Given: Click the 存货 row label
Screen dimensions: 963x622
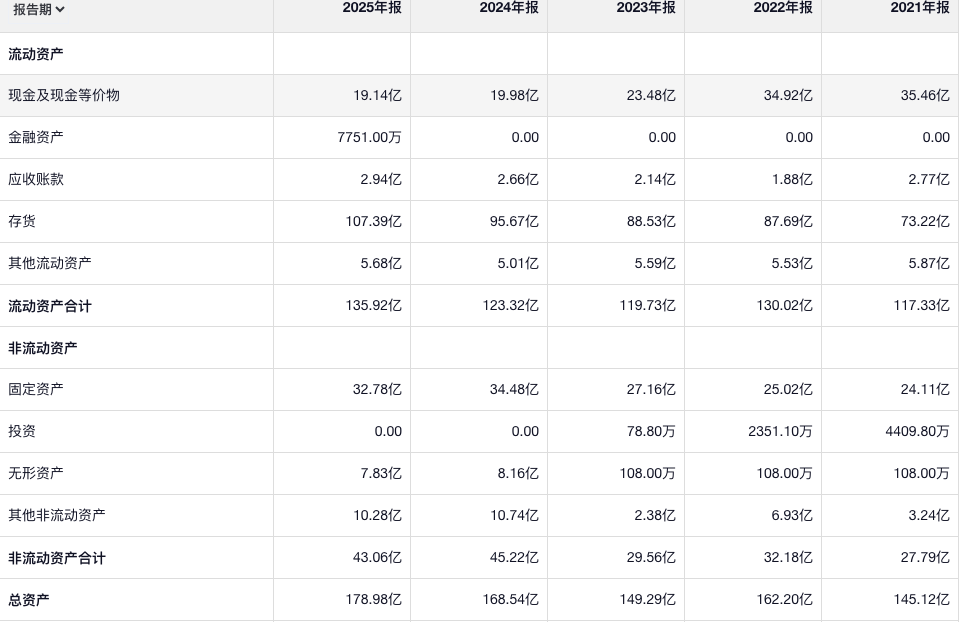Looking at the screenshot, I should tap(22, 221).
